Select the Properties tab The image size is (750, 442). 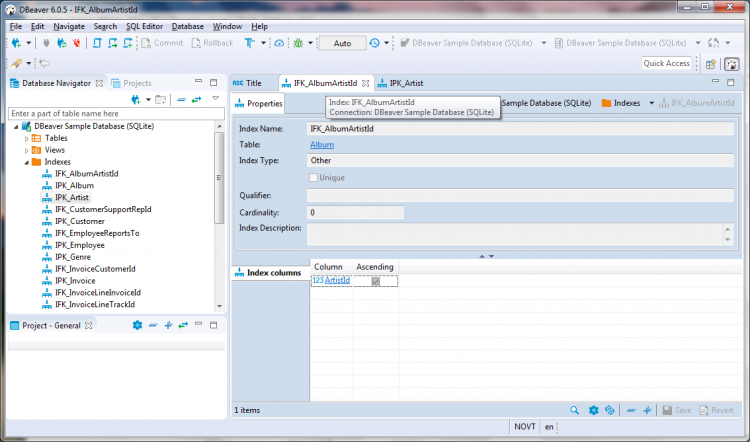point(259,104)
